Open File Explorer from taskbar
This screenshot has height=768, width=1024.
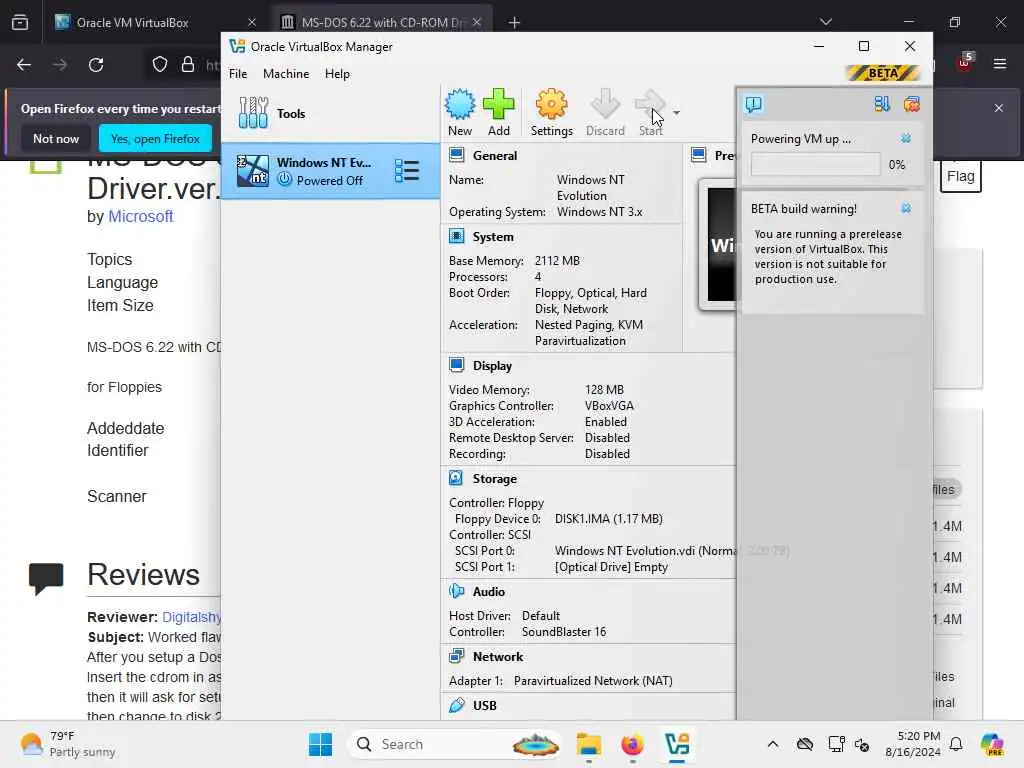[x=588, y=744]
